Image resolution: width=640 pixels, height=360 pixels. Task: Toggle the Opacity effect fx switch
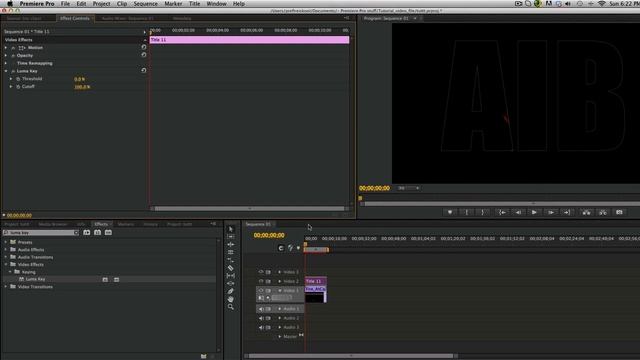(x=13, y=56)
